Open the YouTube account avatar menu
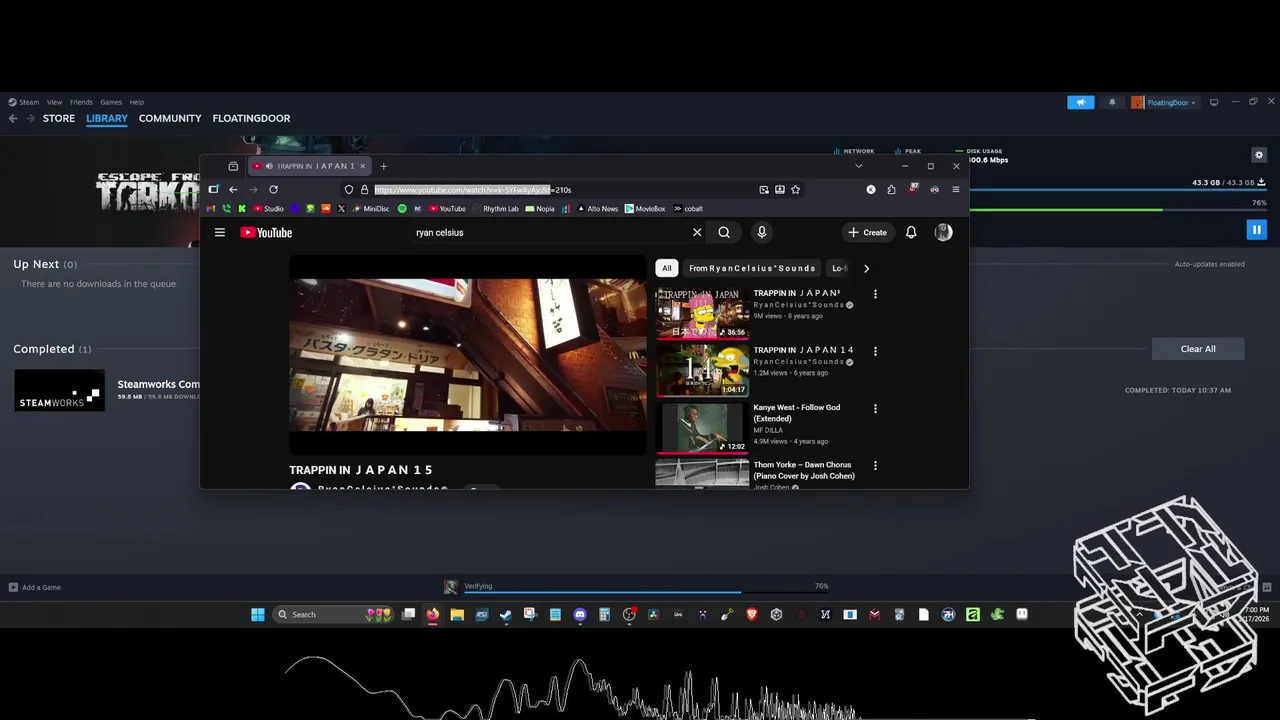 tap(943, 232)
